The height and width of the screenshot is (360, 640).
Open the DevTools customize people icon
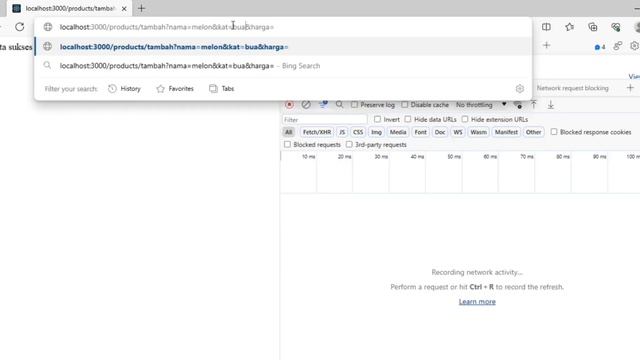(618, 46)
